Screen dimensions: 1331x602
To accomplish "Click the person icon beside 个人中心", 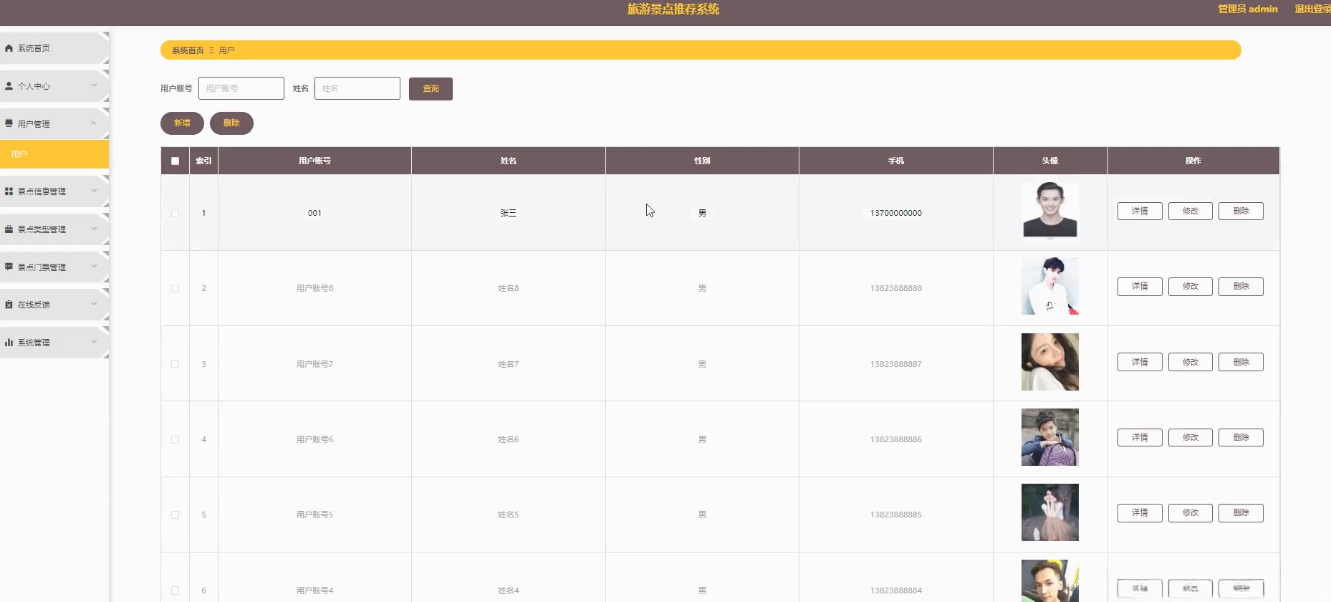I will pyautogui.click(x=9, y=86).
